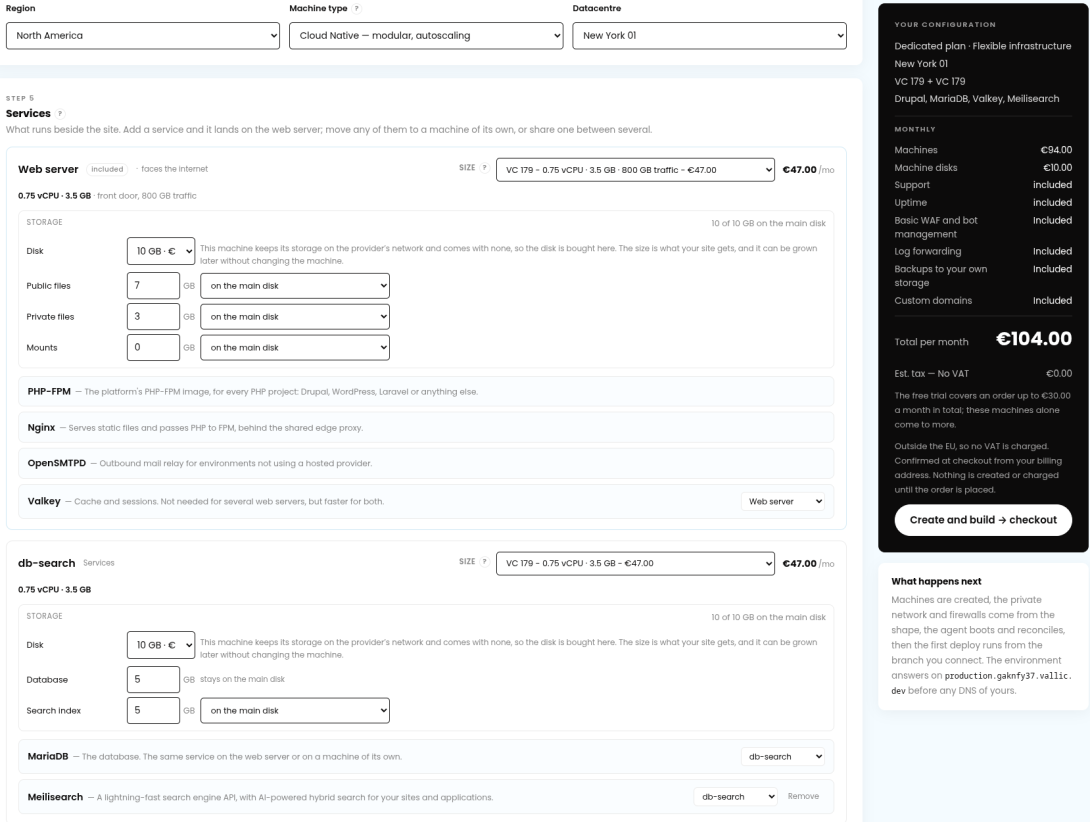Remove the Meilisearch service
This screenshot has height=822, width=1090.
click(803, 796)
